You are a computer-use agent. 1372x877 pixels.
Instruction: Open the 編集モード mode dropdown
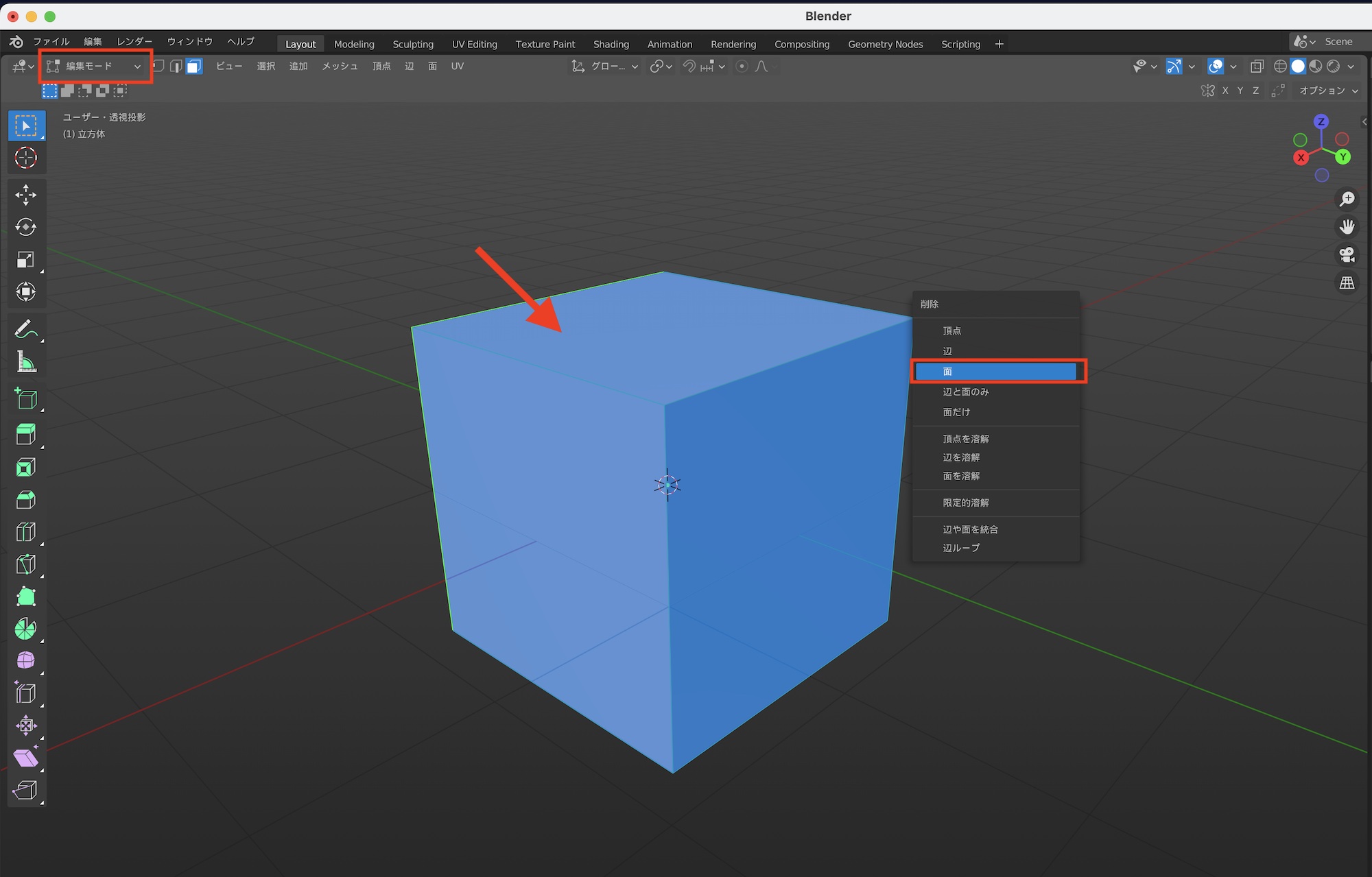(x=95, y=67)
